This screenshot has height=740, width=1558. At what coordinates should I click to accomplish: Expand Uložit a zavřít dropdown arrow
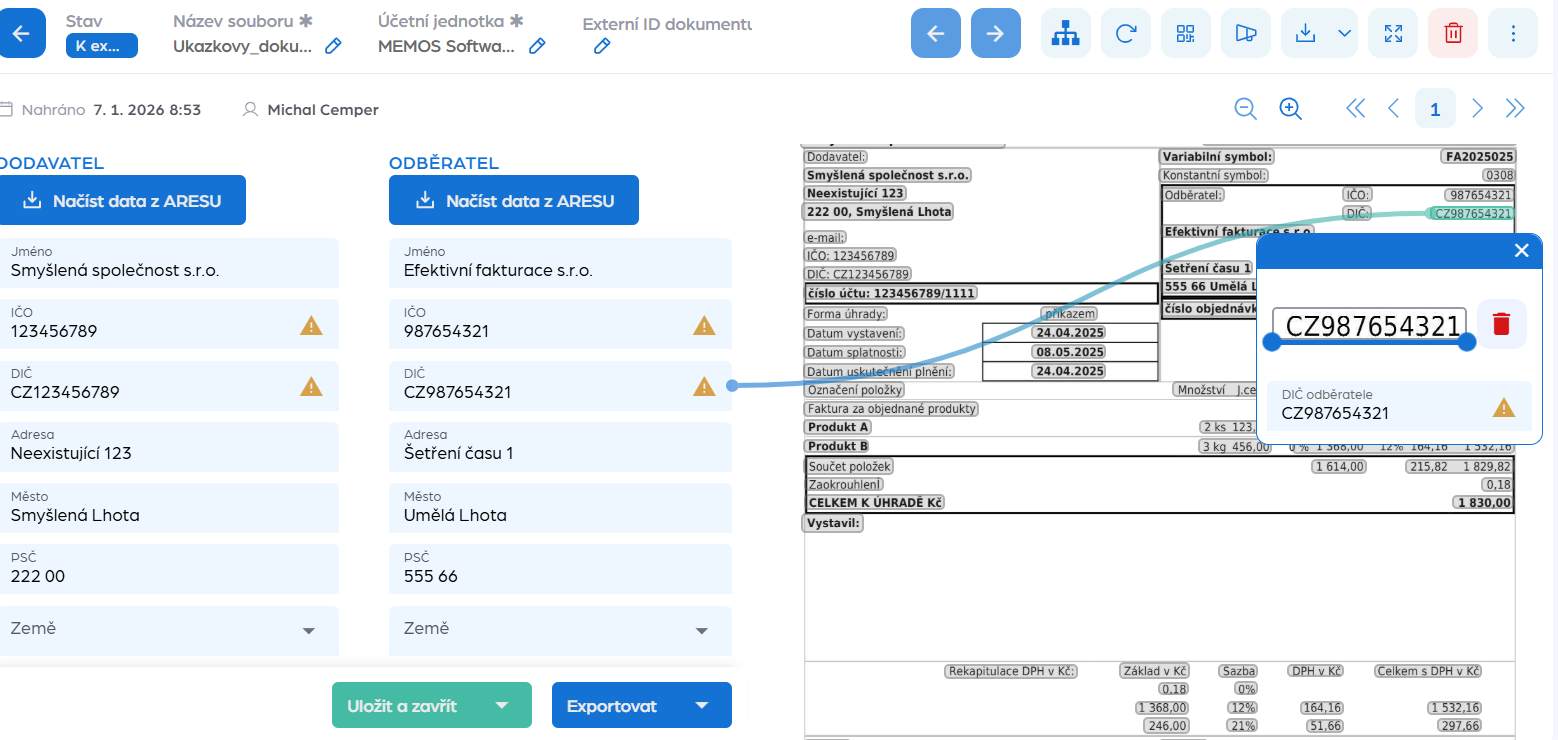502,705
